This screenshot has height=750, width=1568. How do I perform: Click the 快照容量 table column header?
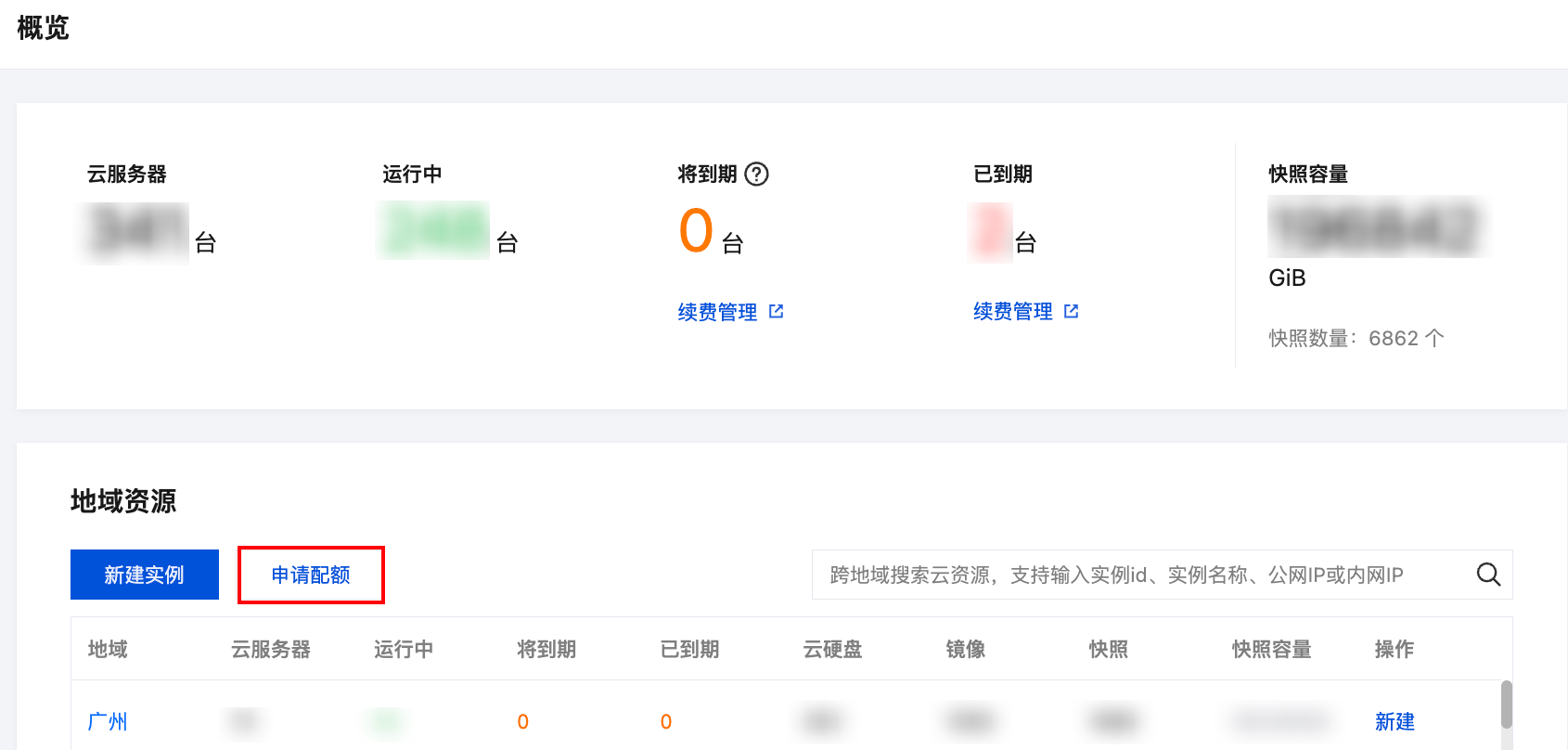(x=1271, y=649)
